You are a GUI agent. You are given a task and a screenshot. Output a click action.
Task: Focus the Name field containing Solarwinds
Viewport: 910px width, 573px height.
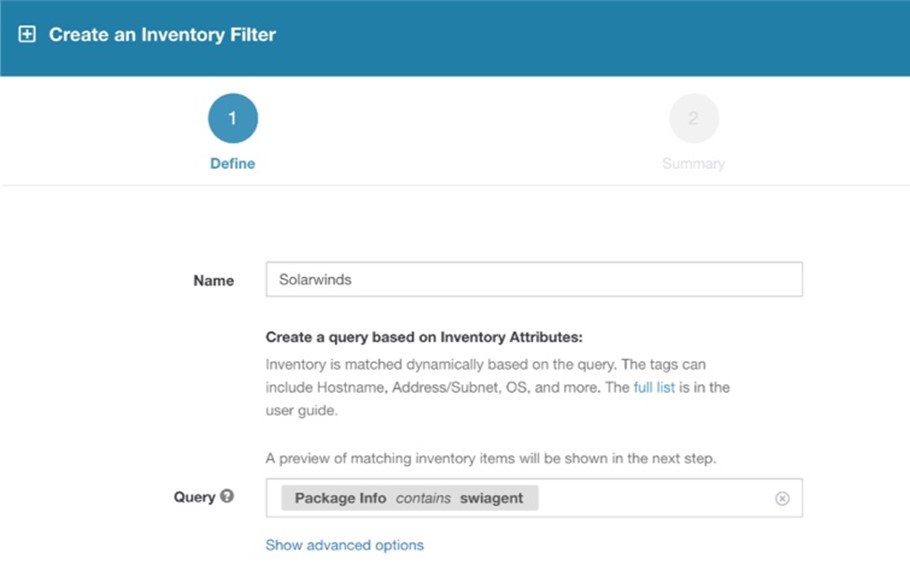pyautogui.click(x=534, y=280)
